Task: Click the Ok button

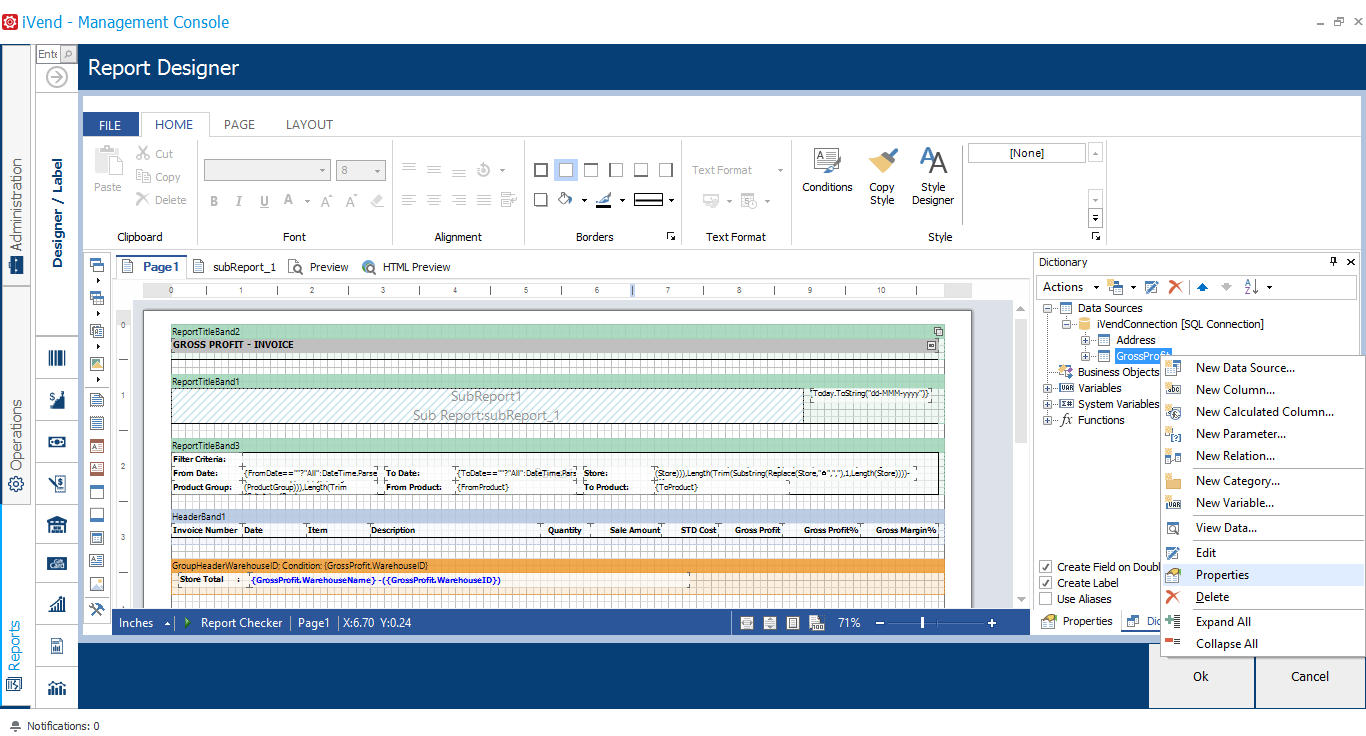Action: tap(1201, 677)
